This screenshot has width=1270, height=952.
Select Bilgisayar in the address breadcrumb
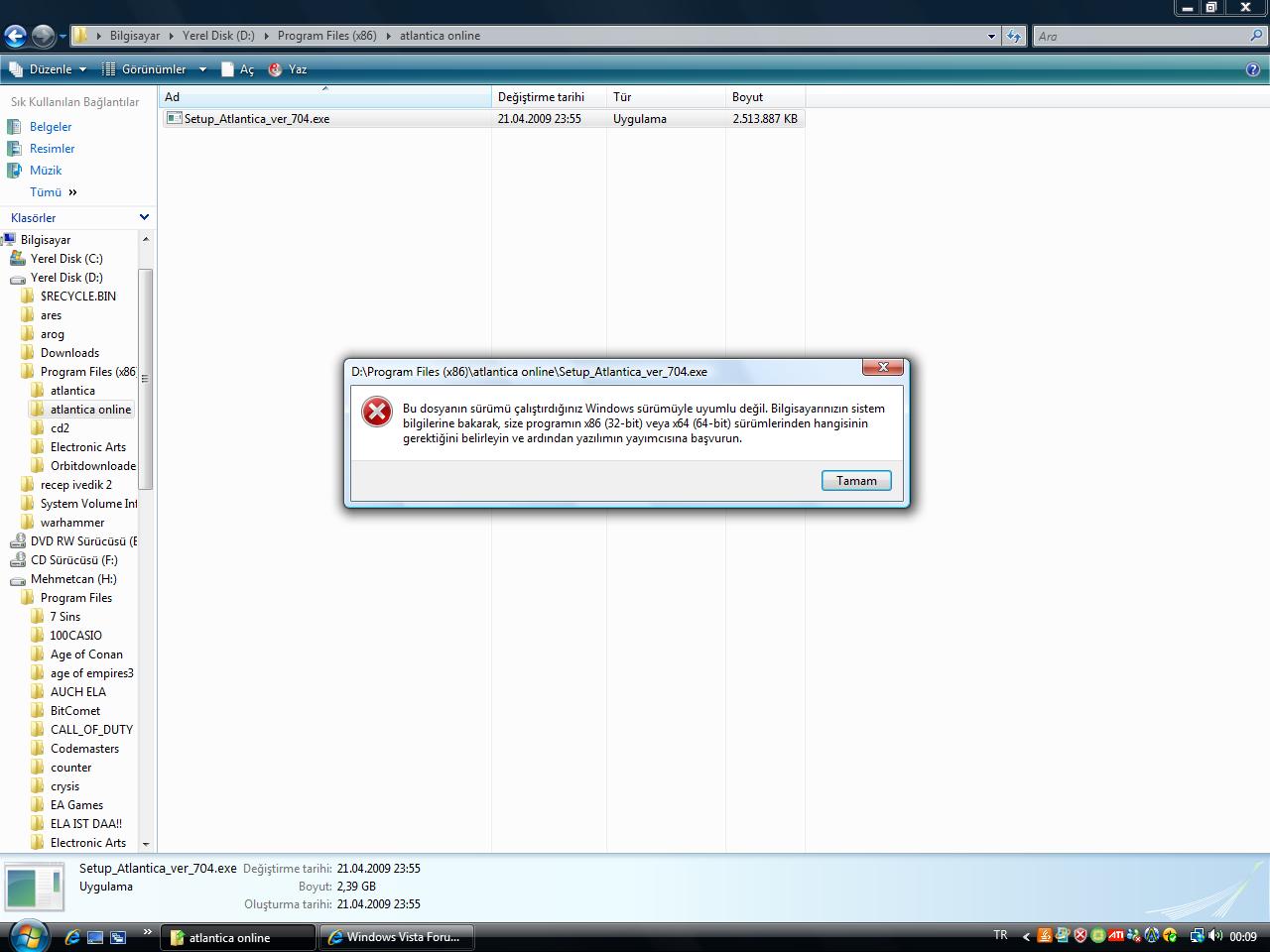coord(135,36)
